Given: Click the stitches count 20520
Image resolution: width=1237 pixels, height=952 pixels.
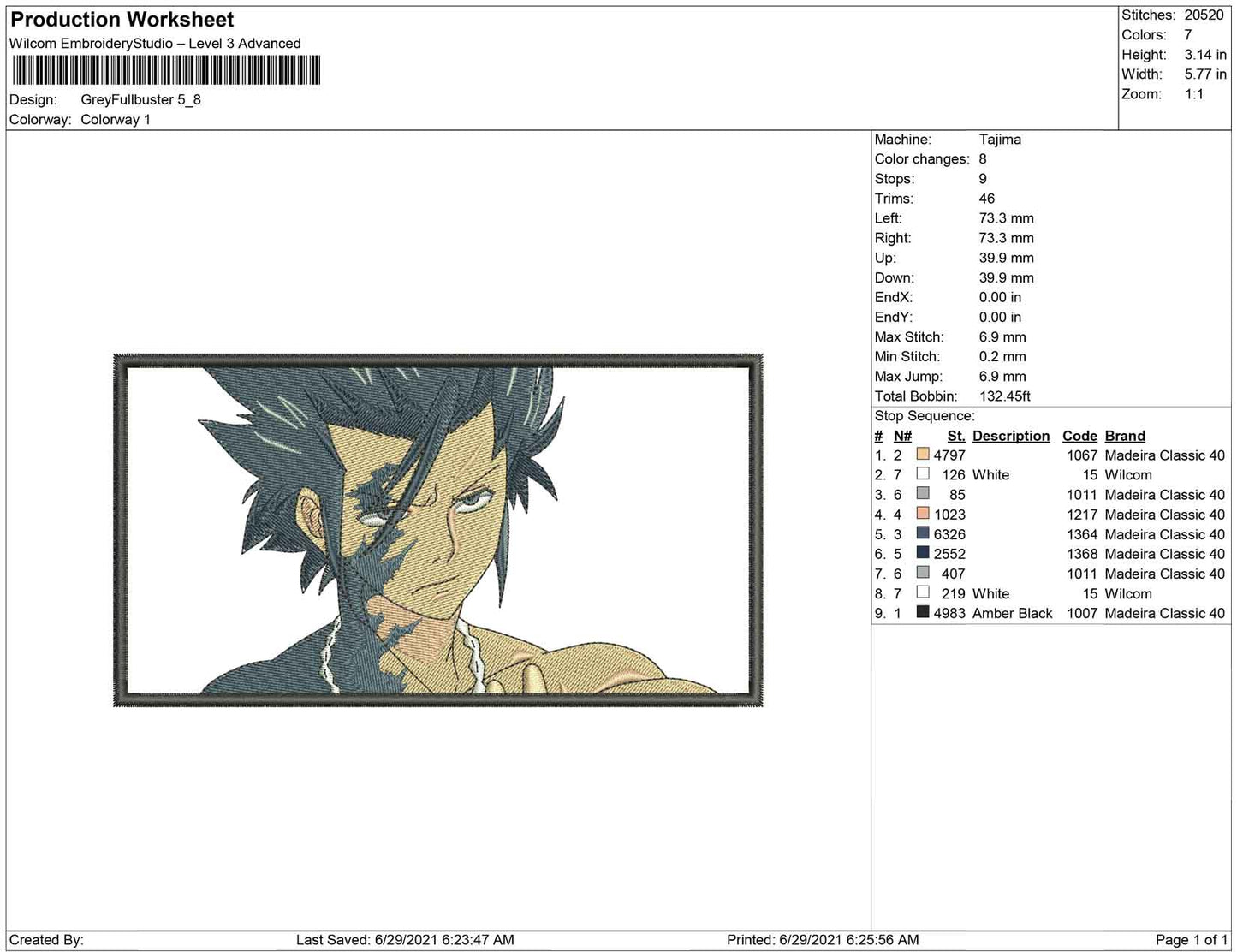Looking at the screenshot, I should 1204,15.
